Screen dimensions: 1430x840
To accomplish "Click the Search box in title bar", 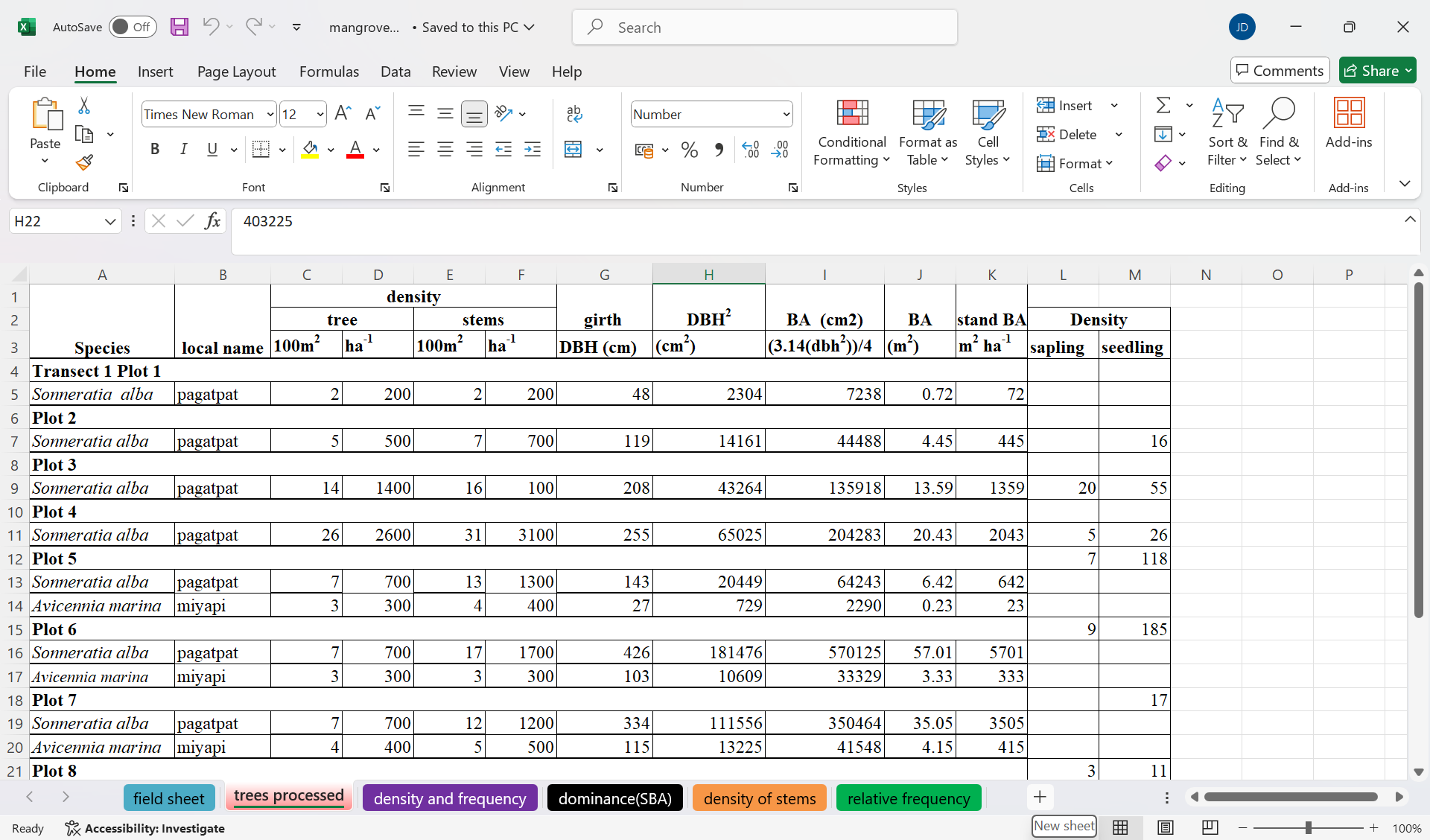I will pyautogui.click(x=764, y=28).
